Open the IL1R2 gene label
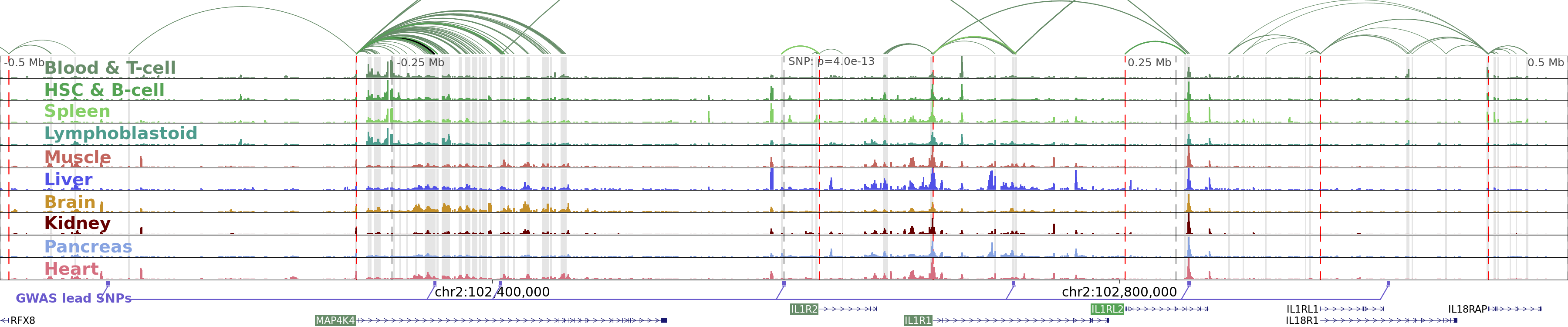 pyautogui.click(x=804, y=309)
